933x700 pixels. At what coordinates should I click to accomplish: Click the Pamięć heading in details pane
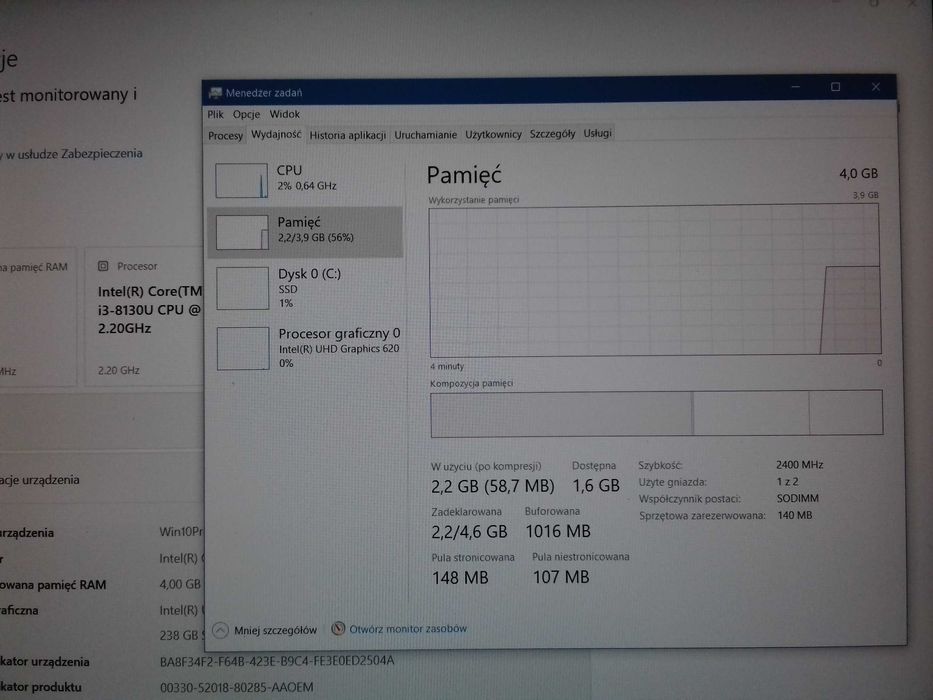(x=464, y=175)
